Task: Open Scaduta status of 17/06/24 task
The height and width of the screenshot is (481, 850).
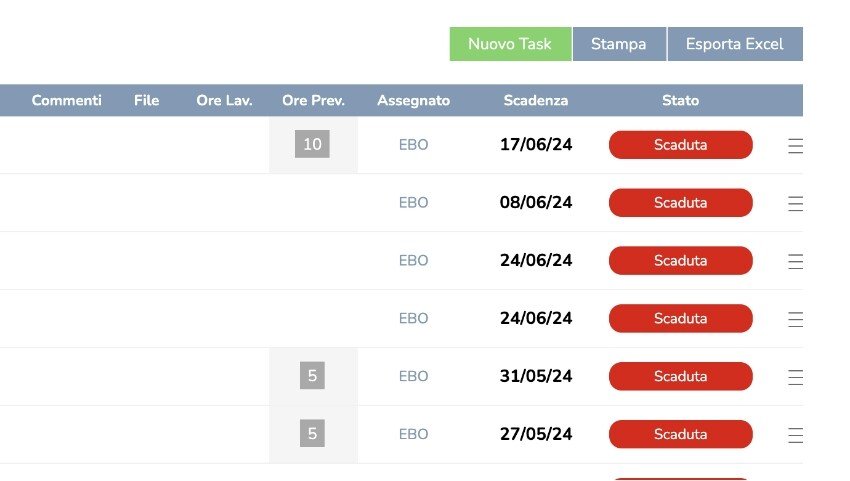Action: 680,145
